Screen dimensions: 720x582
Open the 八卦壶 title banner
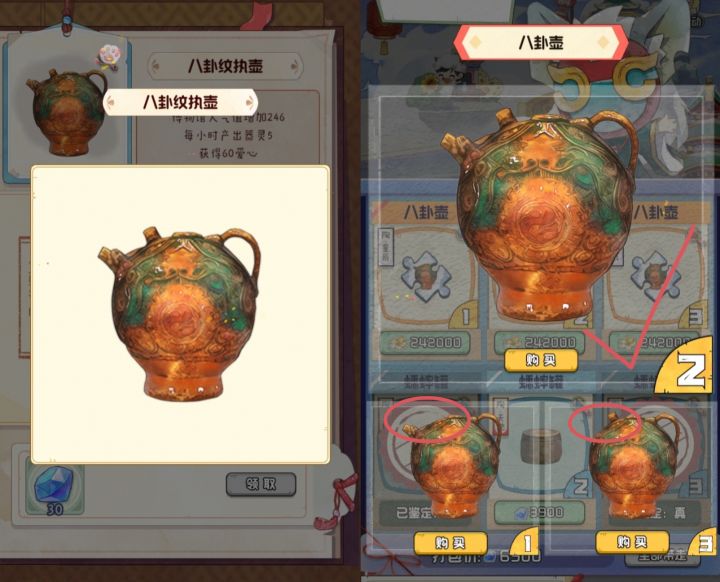[x=541, y=43]
